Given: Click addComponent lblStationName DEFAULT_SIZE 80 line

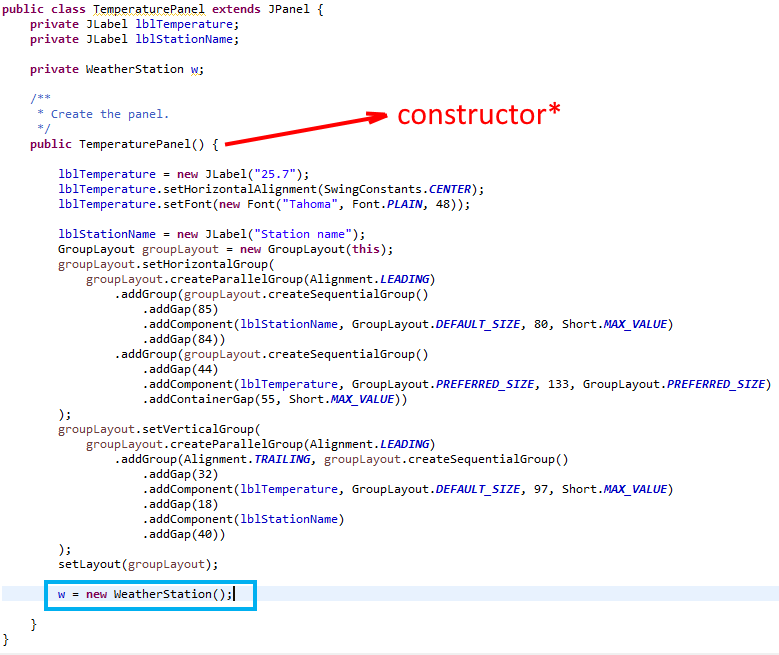Looking at the screenshot, I should point(408,325).
